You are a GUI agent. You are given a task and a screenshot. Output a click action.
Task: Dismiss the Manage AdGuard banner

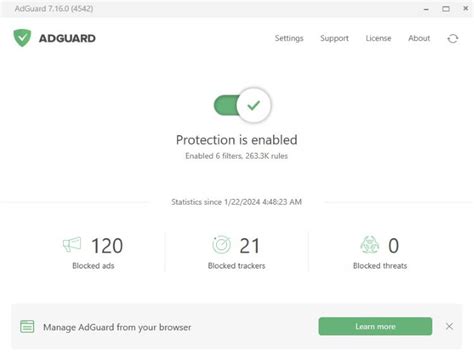(x=449, y=326)
